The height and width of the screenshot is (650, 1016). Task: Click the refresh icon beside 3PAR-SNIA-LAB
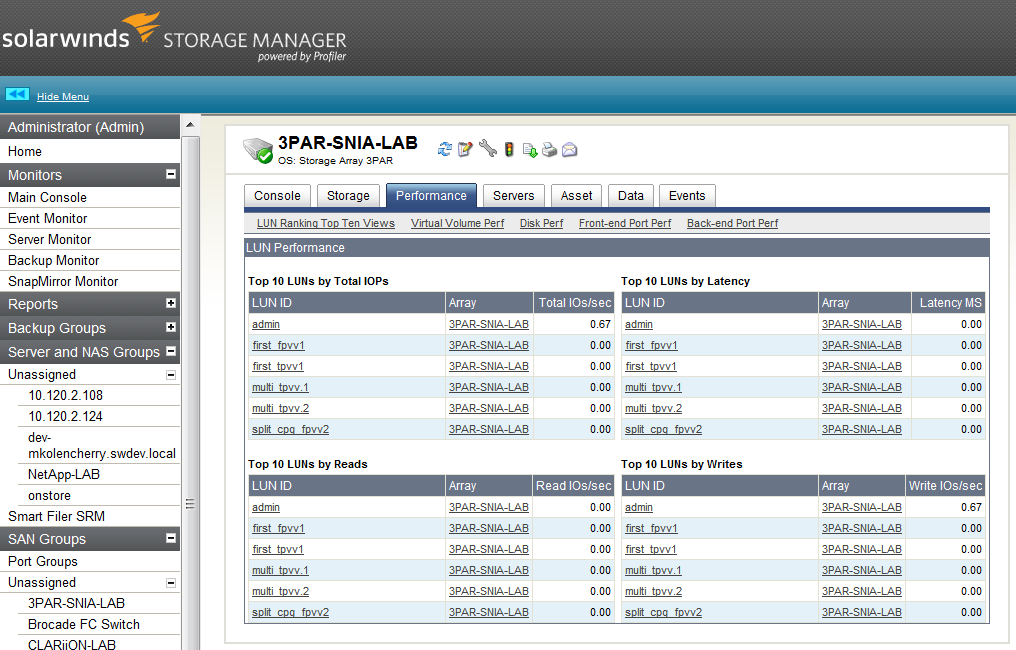(444, 150)
